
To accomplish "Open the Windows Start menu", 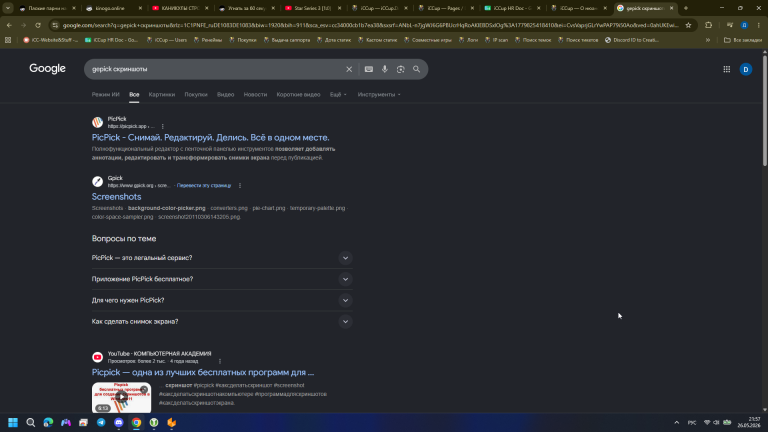I will pos(13,422).
